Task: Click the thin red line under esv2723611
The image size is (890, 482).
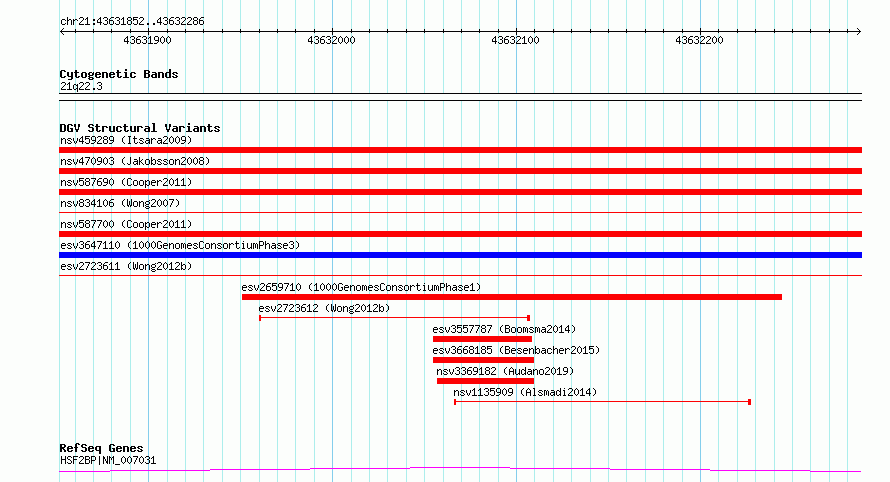Action: [460, 276]
